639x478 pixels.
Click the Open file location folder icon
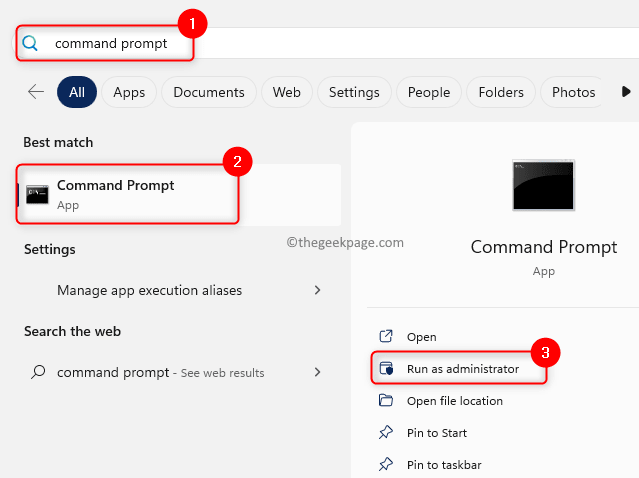(386, 401)
